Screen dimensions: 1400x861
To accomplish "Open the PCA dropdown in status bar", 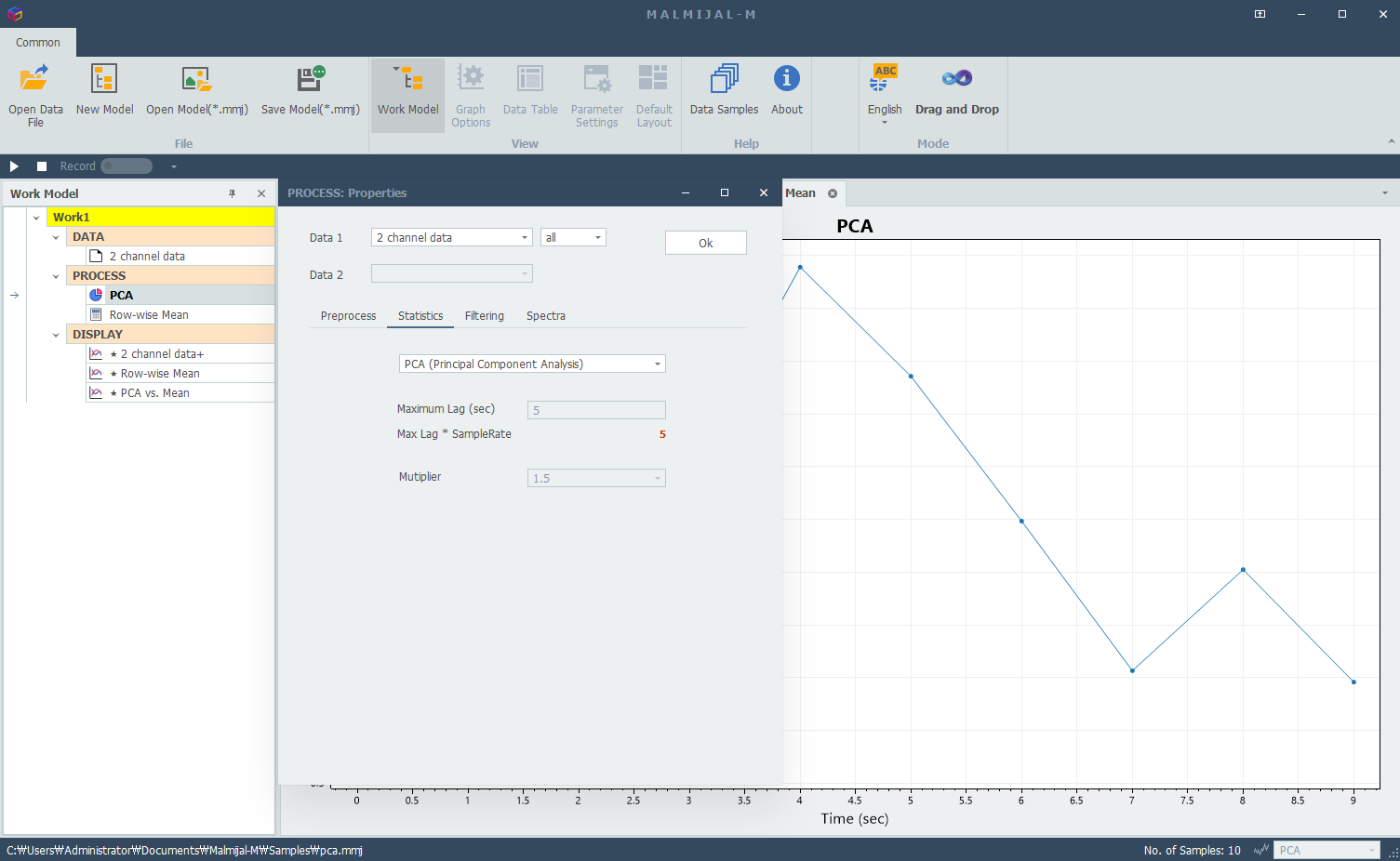I will click(x=1327, y=850).
